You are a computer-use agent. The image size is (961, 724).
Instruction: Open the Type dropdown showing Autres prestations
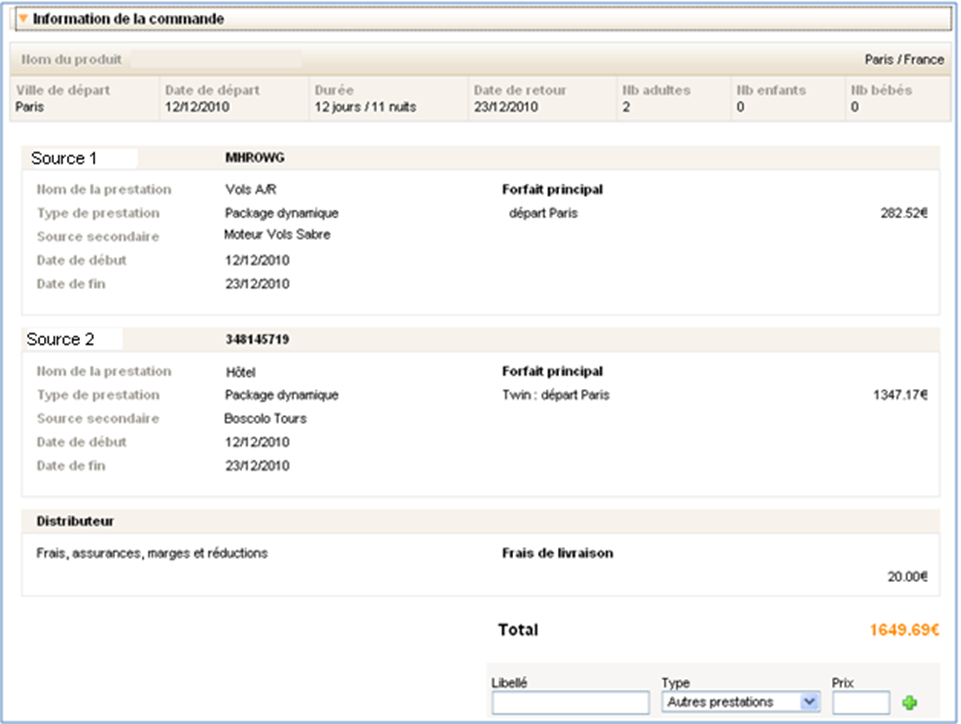tap(741, 703)
